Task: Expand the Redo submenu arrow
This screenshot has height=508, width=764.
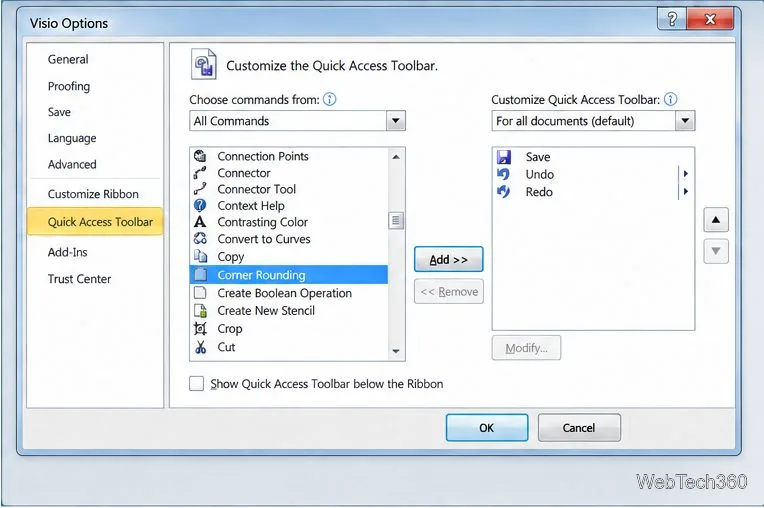Action: 685,191
